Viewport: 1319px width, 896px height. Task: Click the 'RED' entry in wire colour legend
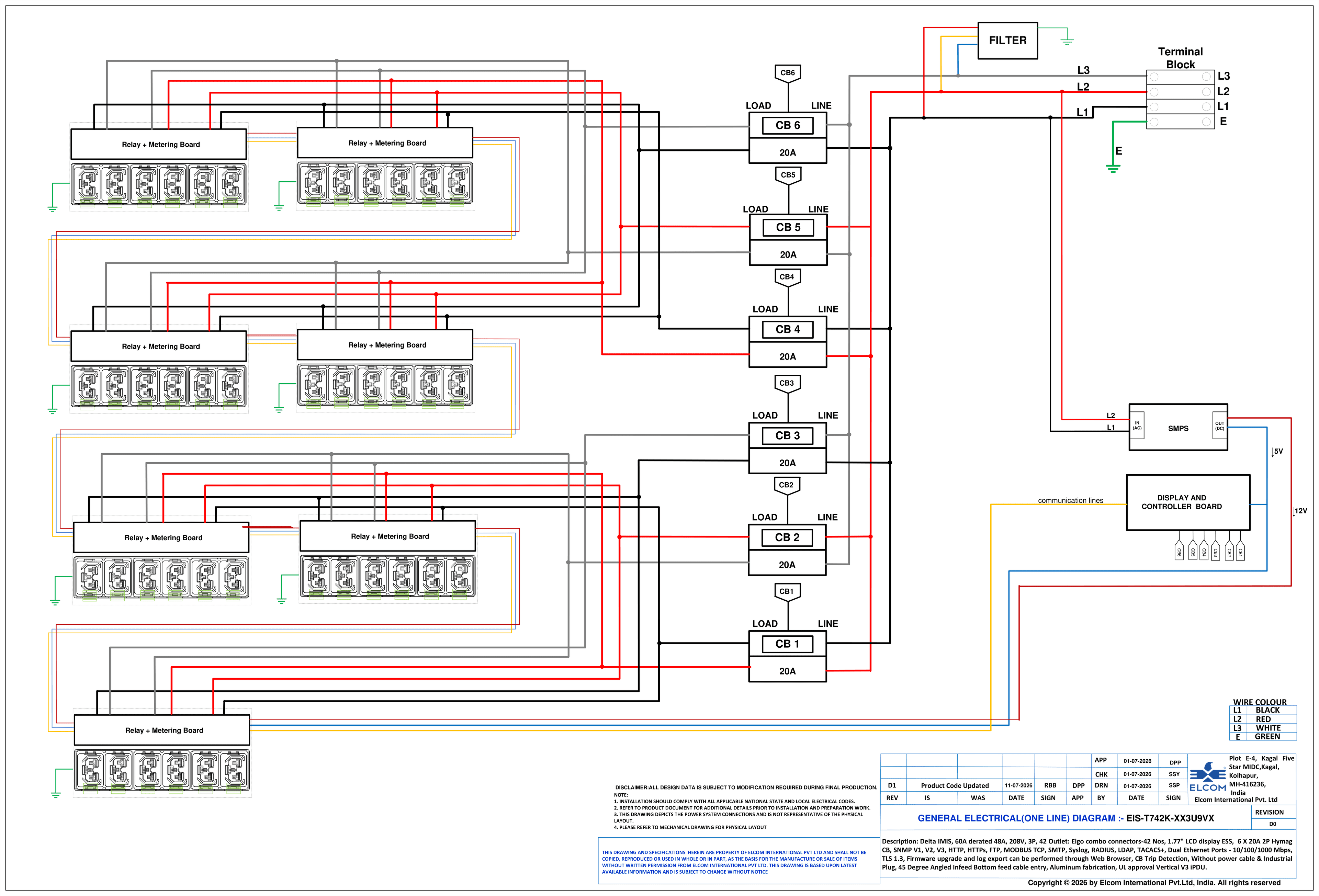(x=1263, y=719)
